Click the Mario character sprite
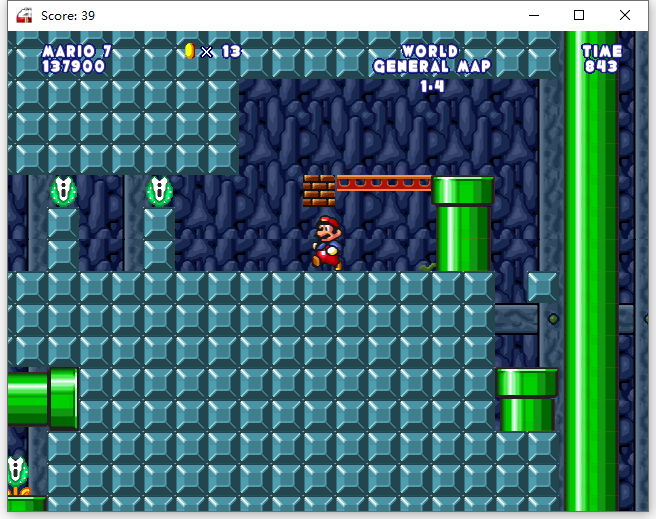Viewport: 656px width, 519px height. pos(327,243)
